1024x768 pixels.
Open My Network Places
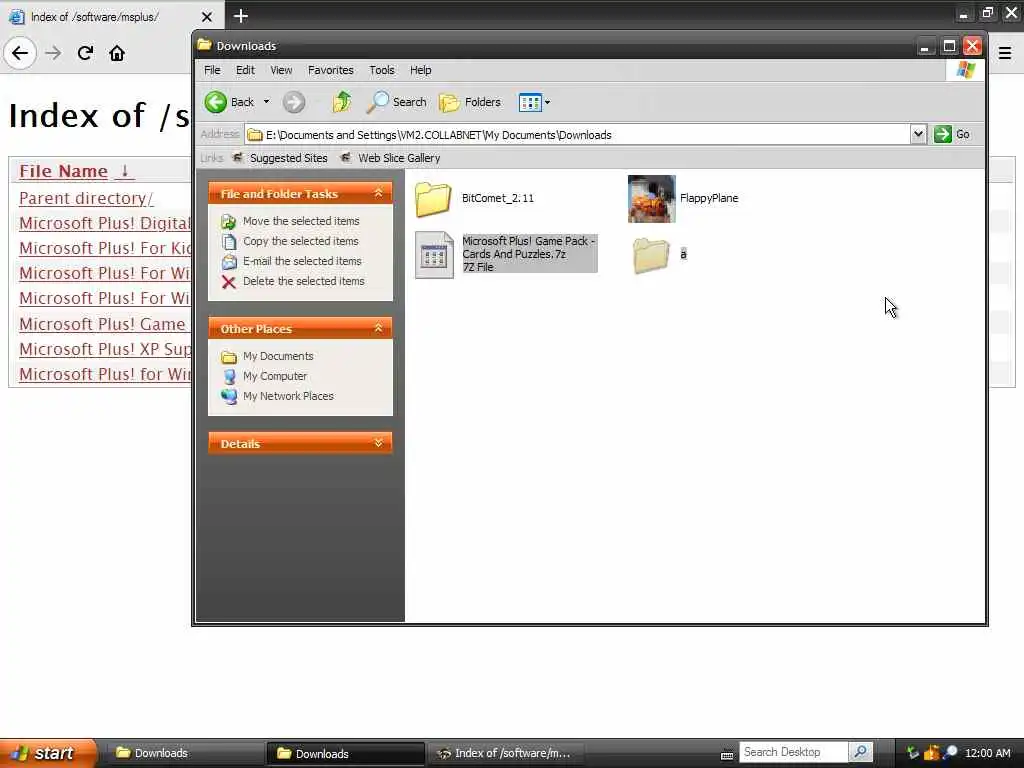(288, 396)
